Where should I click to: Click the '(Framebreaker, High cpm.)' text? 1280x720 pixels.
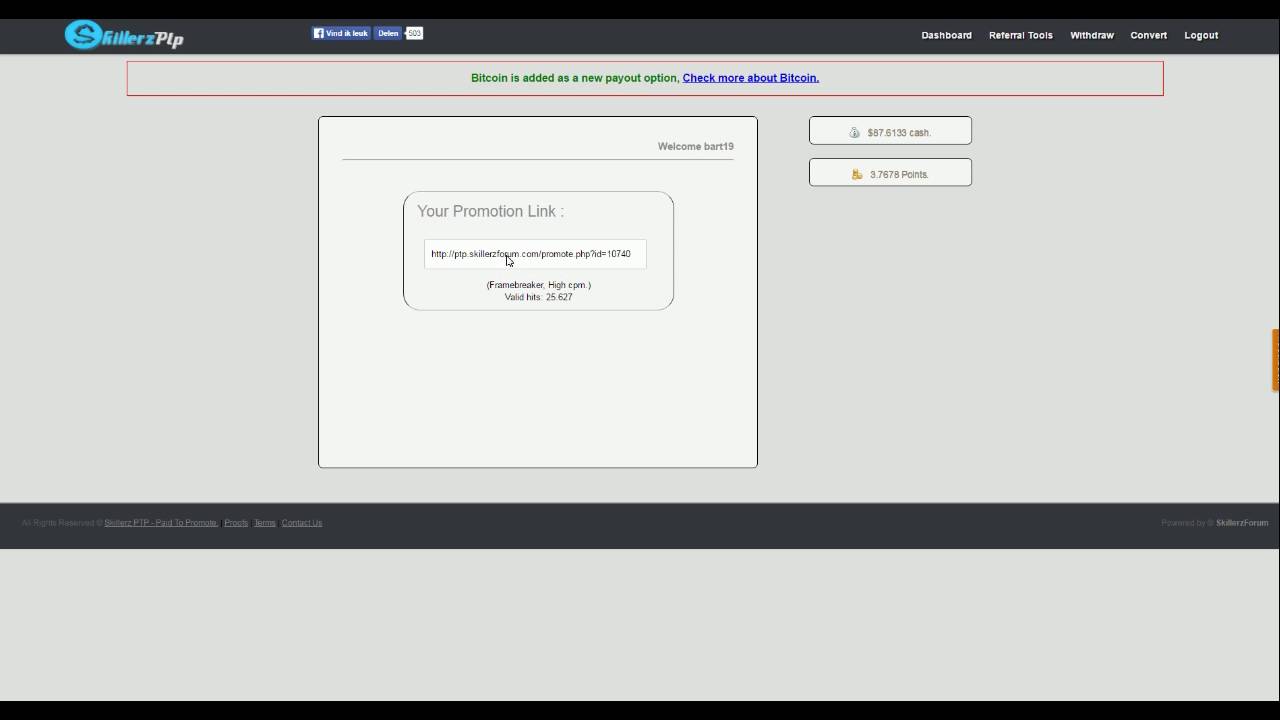tap(538, 285)
